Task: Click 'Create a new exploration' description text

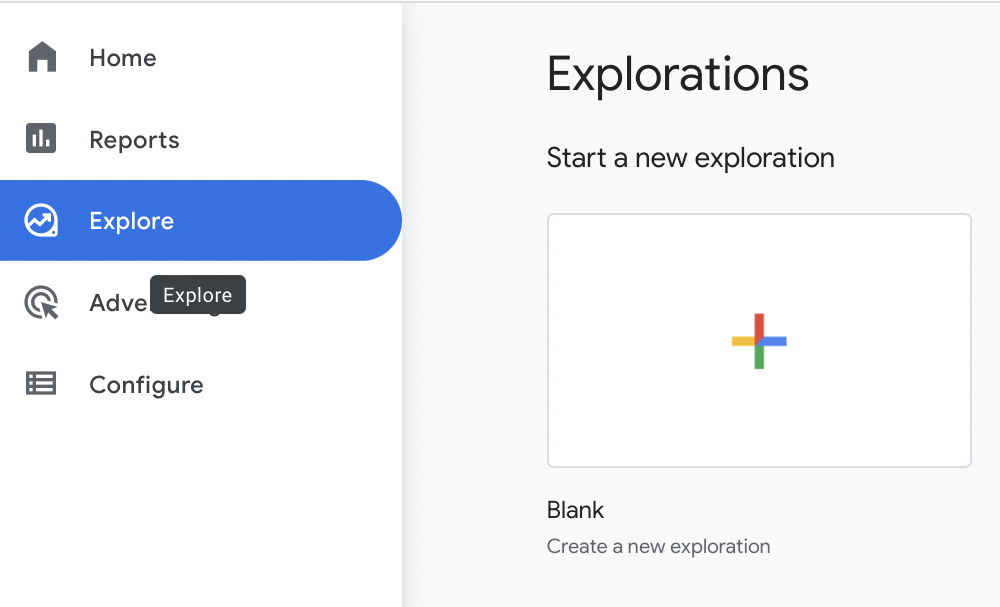Action: tap(658, 547)
